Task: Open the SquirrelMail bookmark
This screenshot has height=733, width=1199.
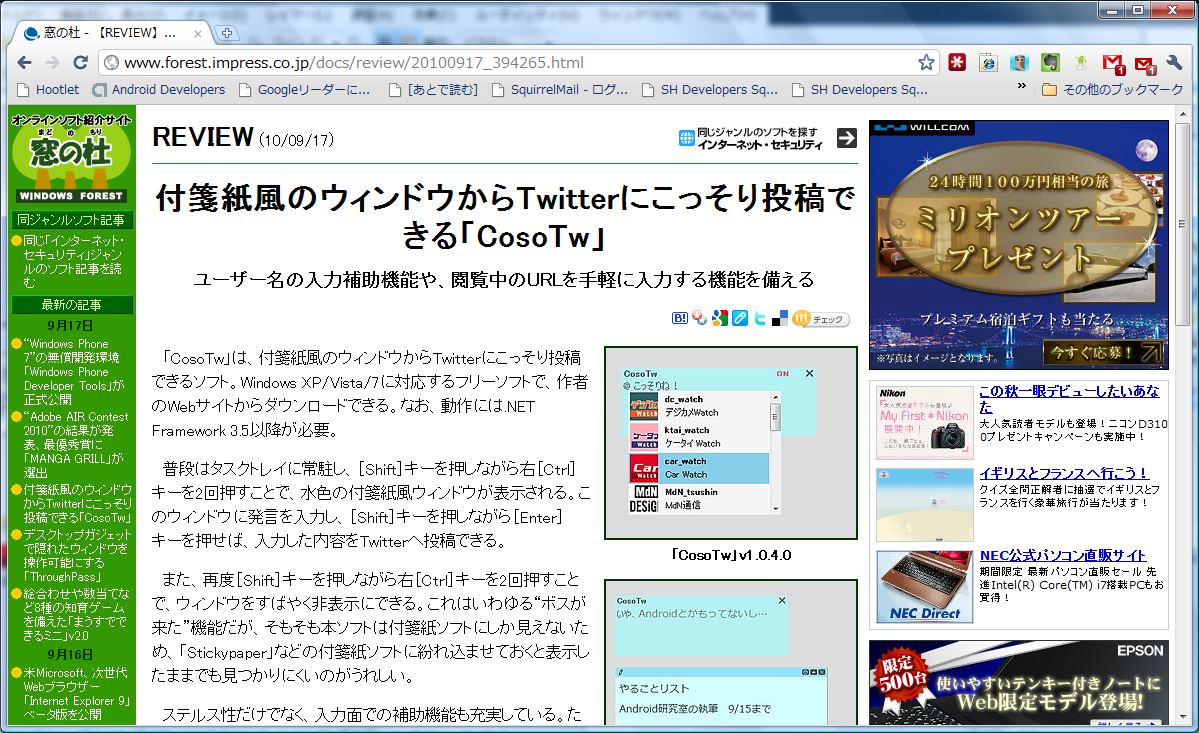Action: (x=560, y=89)
